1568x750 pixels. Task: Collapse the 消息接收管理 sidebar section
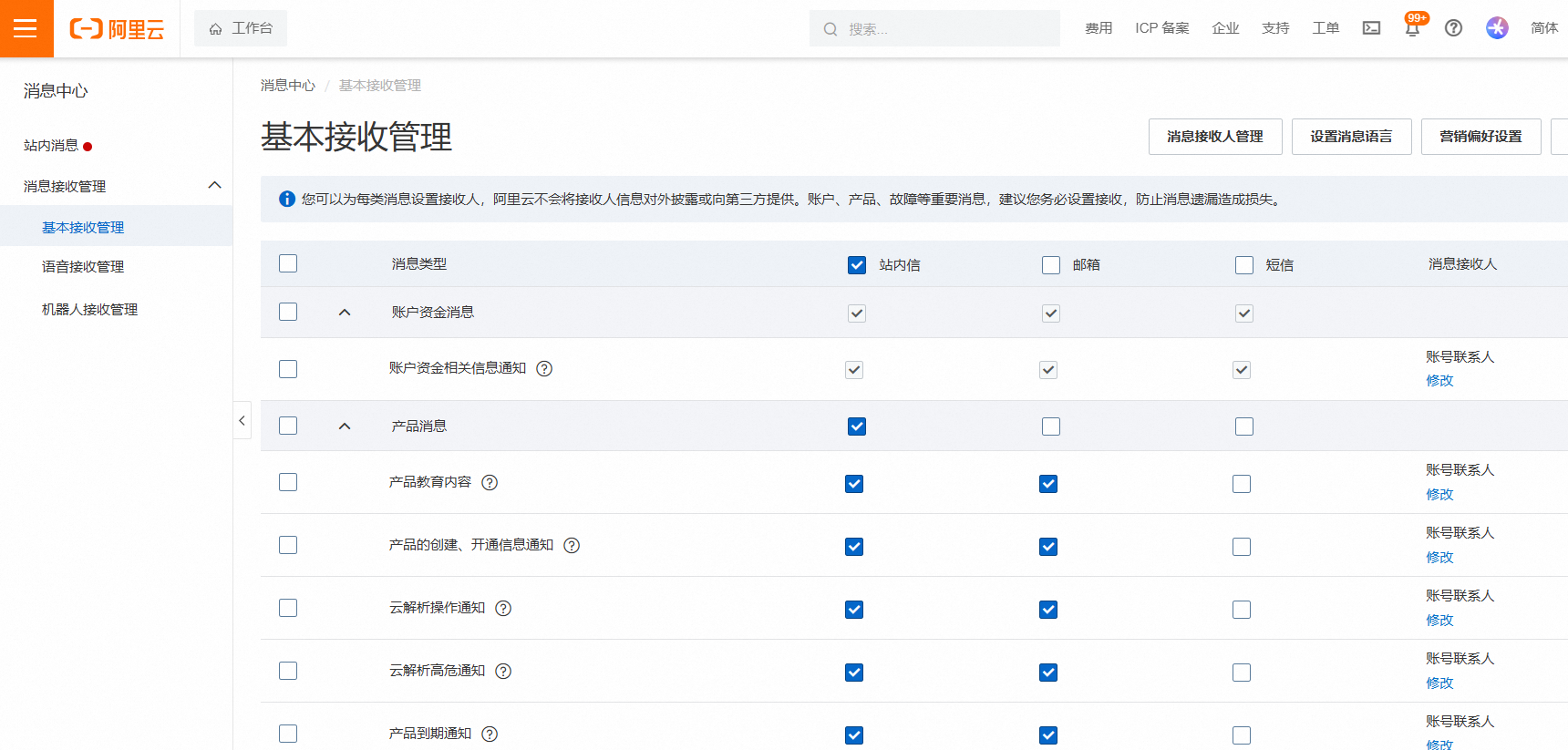click(215, 185)
